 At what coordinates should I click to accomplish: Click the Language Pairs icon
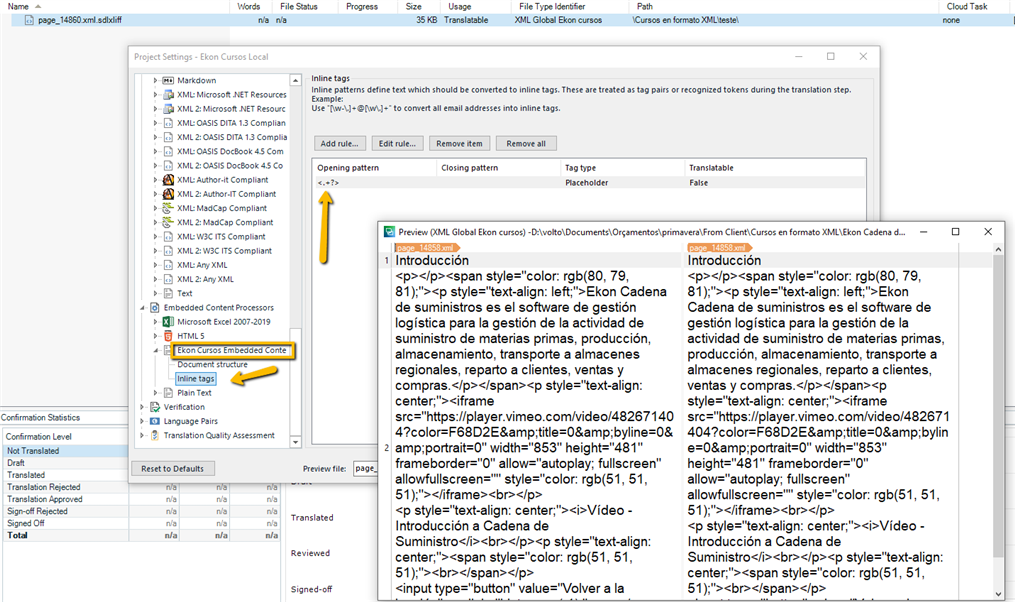click(155, 421)
